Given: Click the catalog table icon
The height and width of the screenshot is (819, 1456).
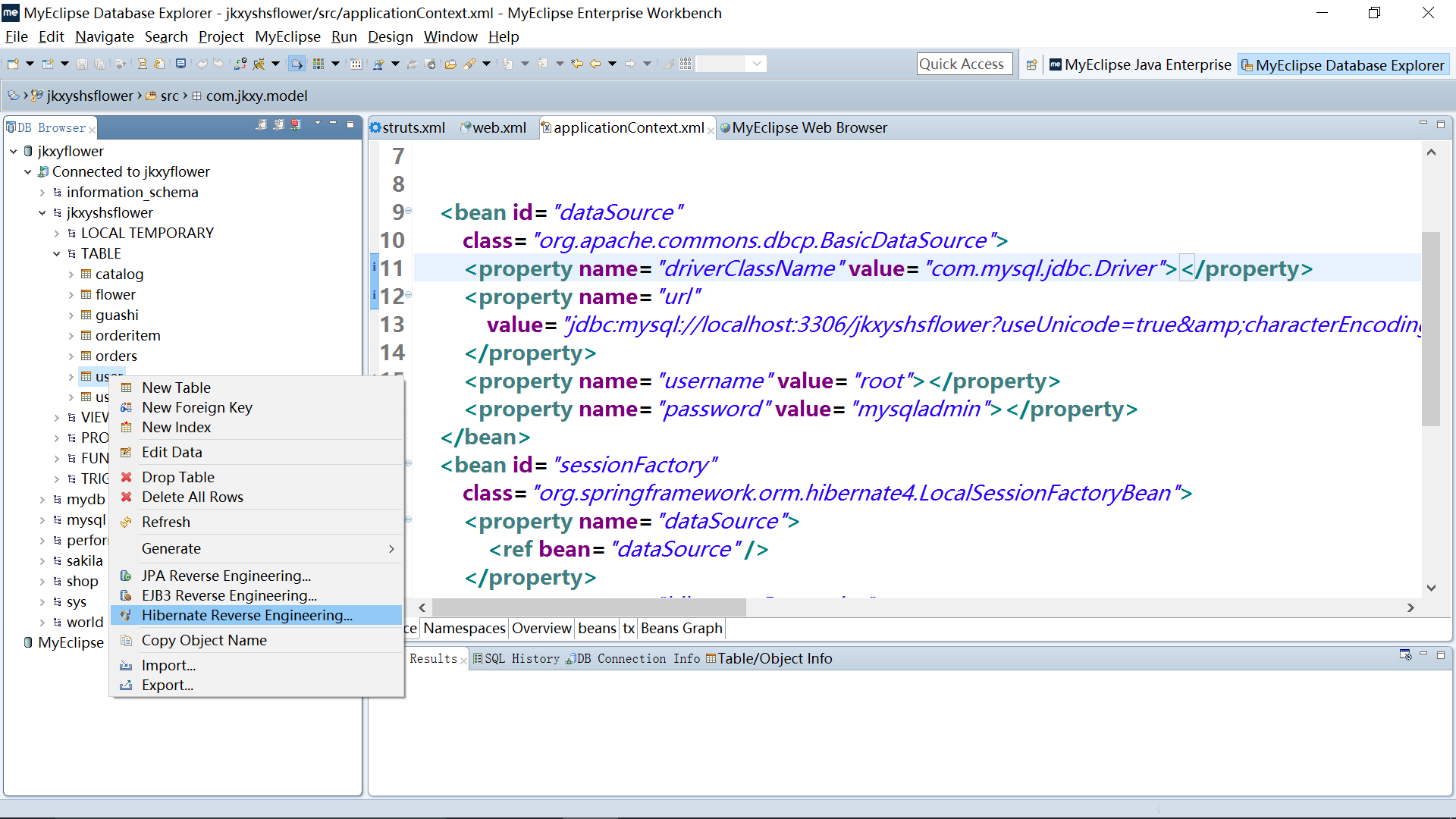Looking at the screenshot, I should (x=86, y=274).
